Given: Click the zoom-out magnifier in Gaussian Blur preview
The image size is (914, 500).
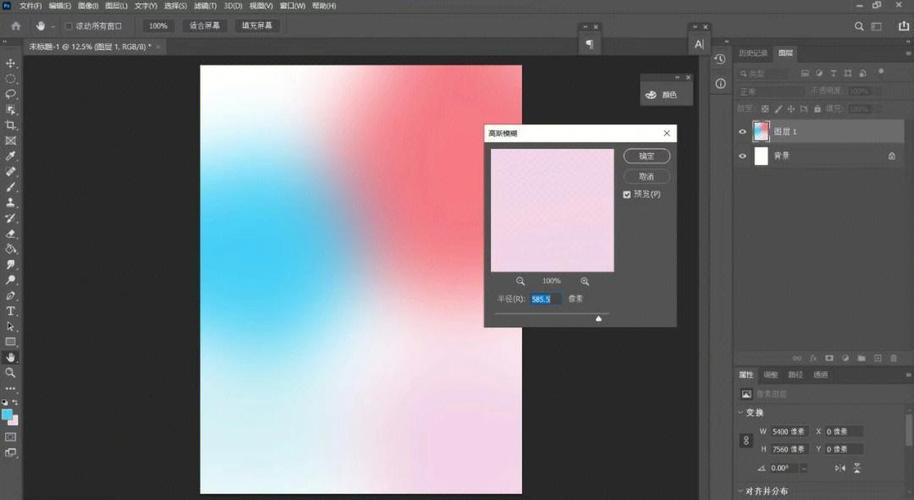Looking at the screenshot, I should [521, 281].
